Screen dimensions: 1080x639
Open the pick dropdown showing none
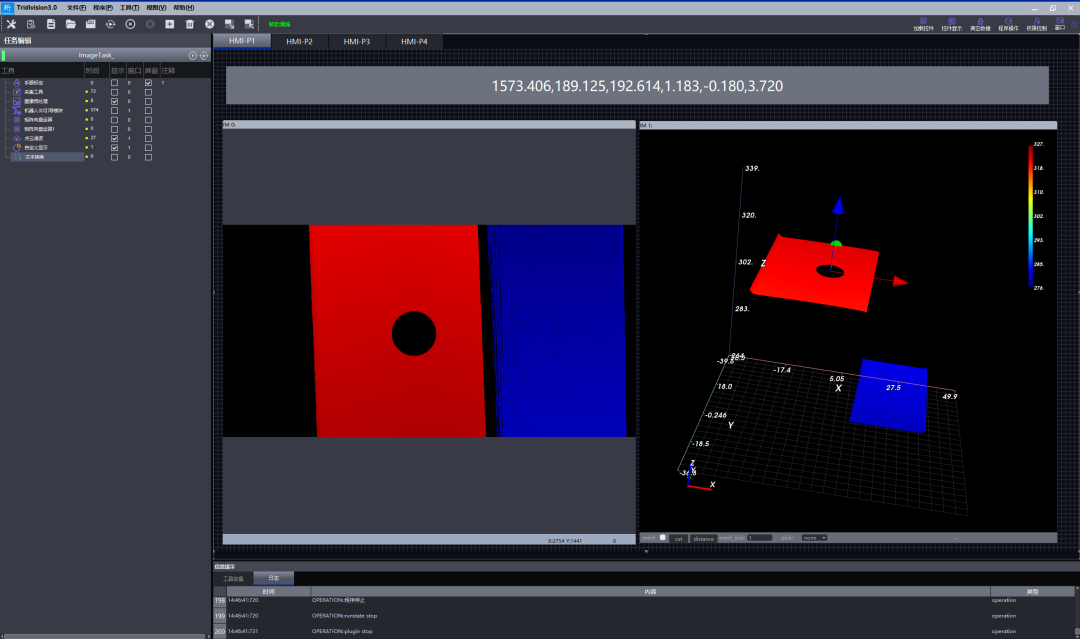pos(814,538)
